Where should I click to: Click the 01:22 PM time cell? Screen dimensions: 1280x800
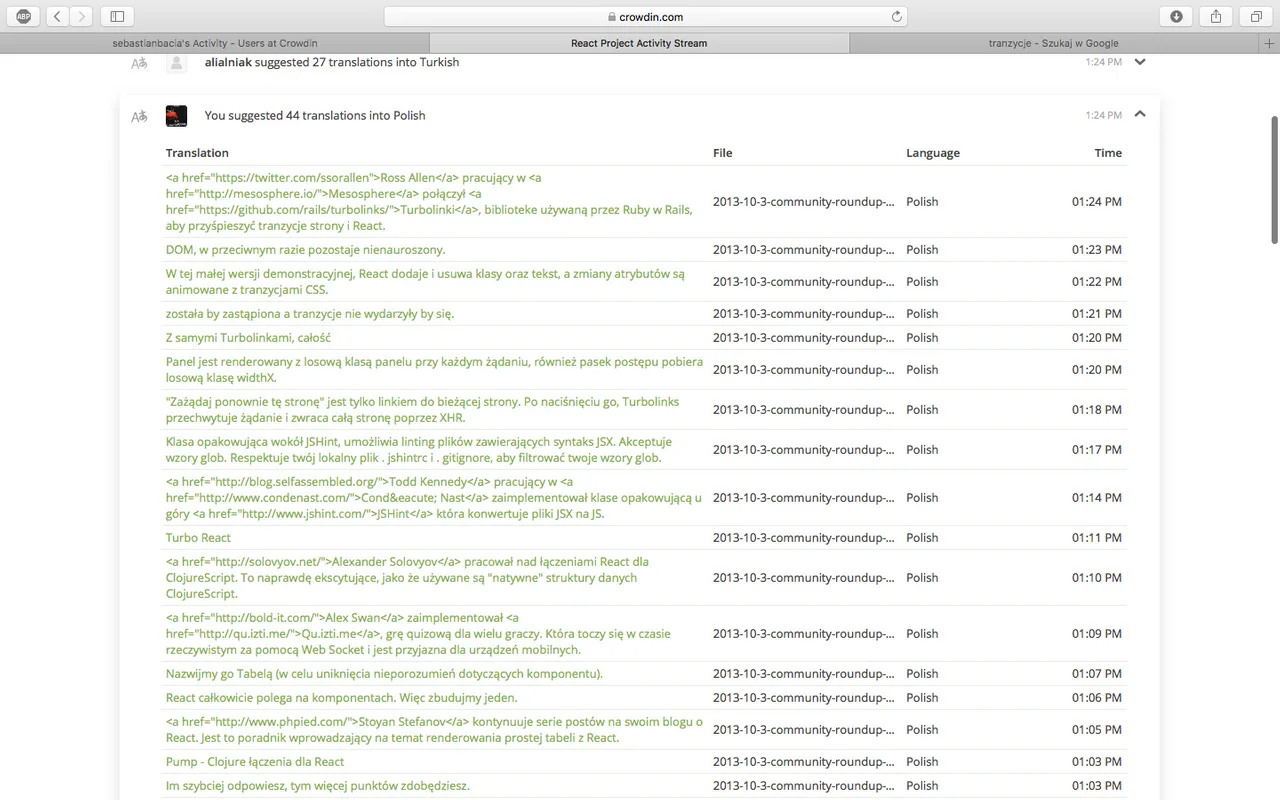(1097, 282)
